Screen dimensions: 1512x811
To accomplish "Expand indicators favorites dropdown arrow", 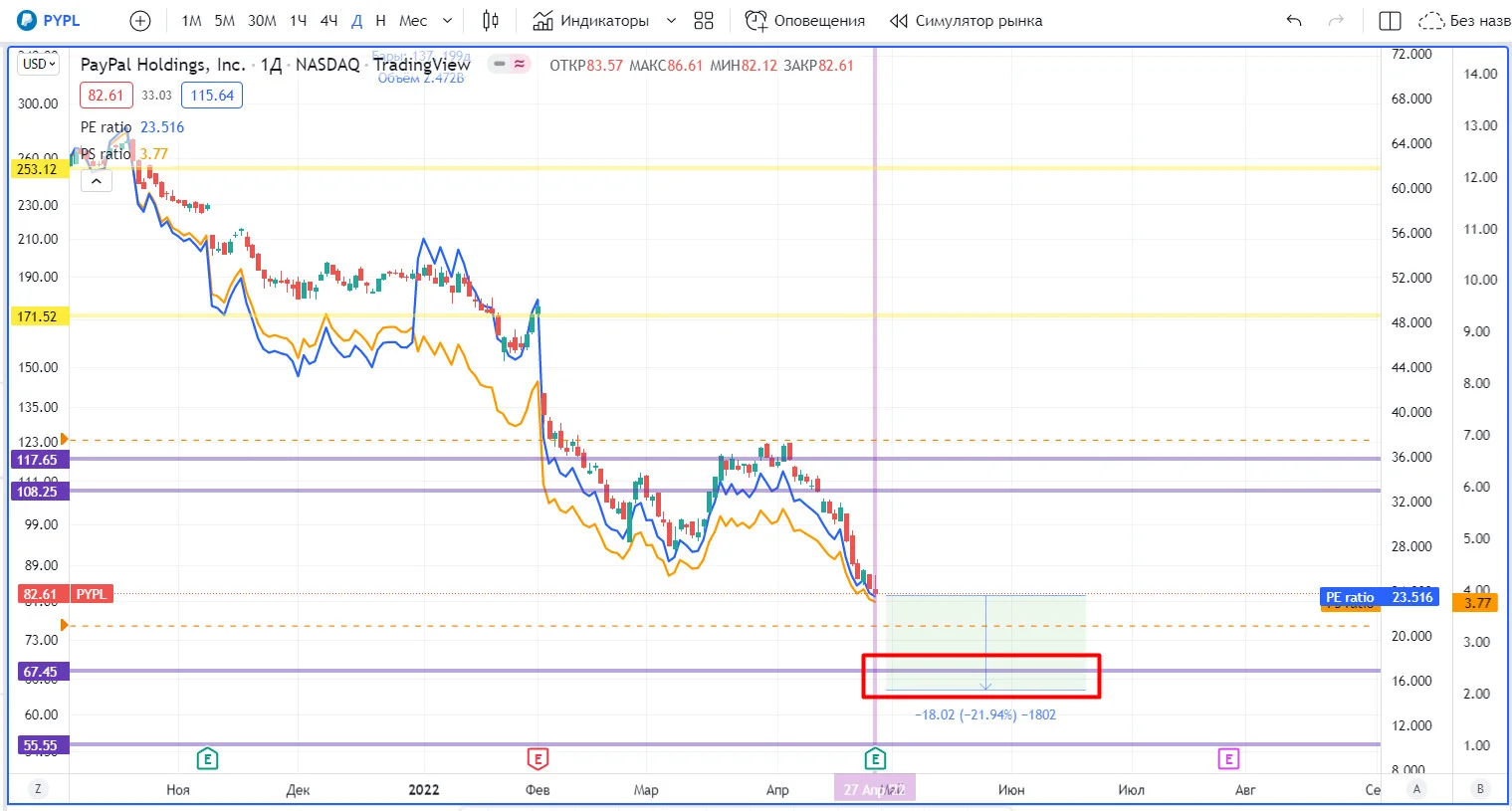I will [x=671, y=20].
